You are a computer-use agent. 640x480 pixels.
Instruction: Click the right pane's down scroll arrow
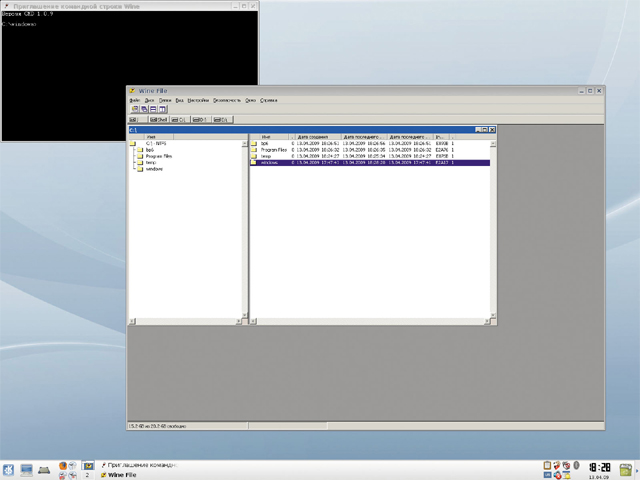pos(493,315)
